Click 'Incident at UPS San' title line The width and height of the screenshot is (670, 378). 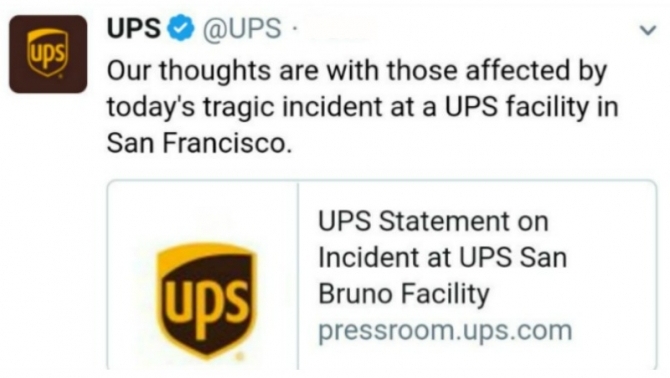click(x=443, y=258)
